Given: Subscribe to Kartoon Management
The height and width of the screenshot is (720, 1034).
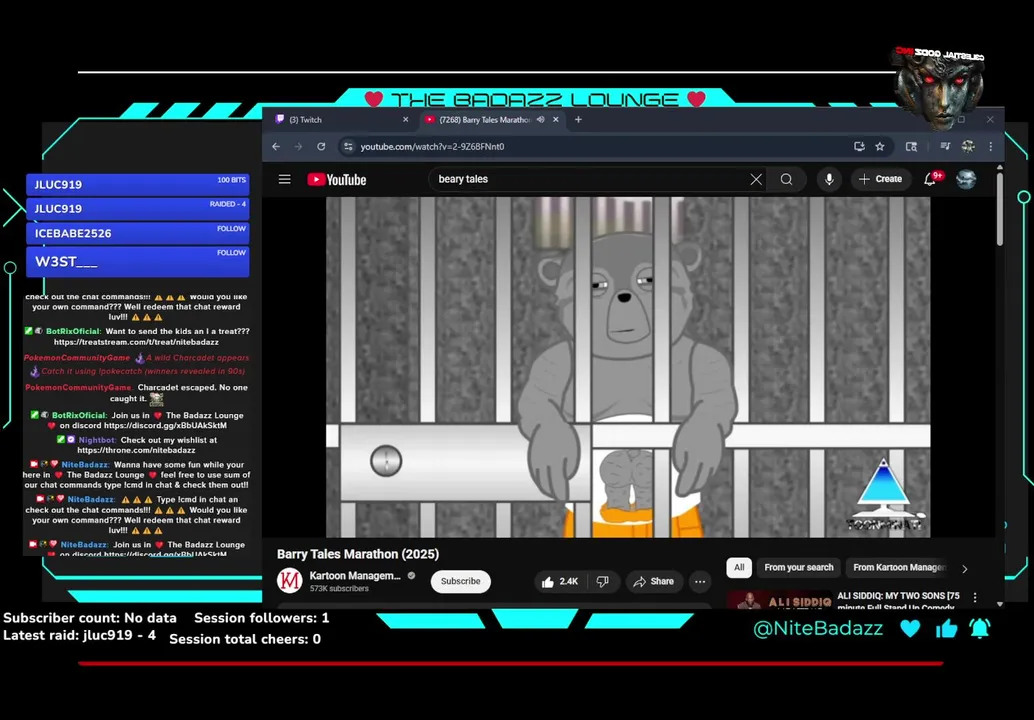Looking at the screenshot, I should click(460, 581).
